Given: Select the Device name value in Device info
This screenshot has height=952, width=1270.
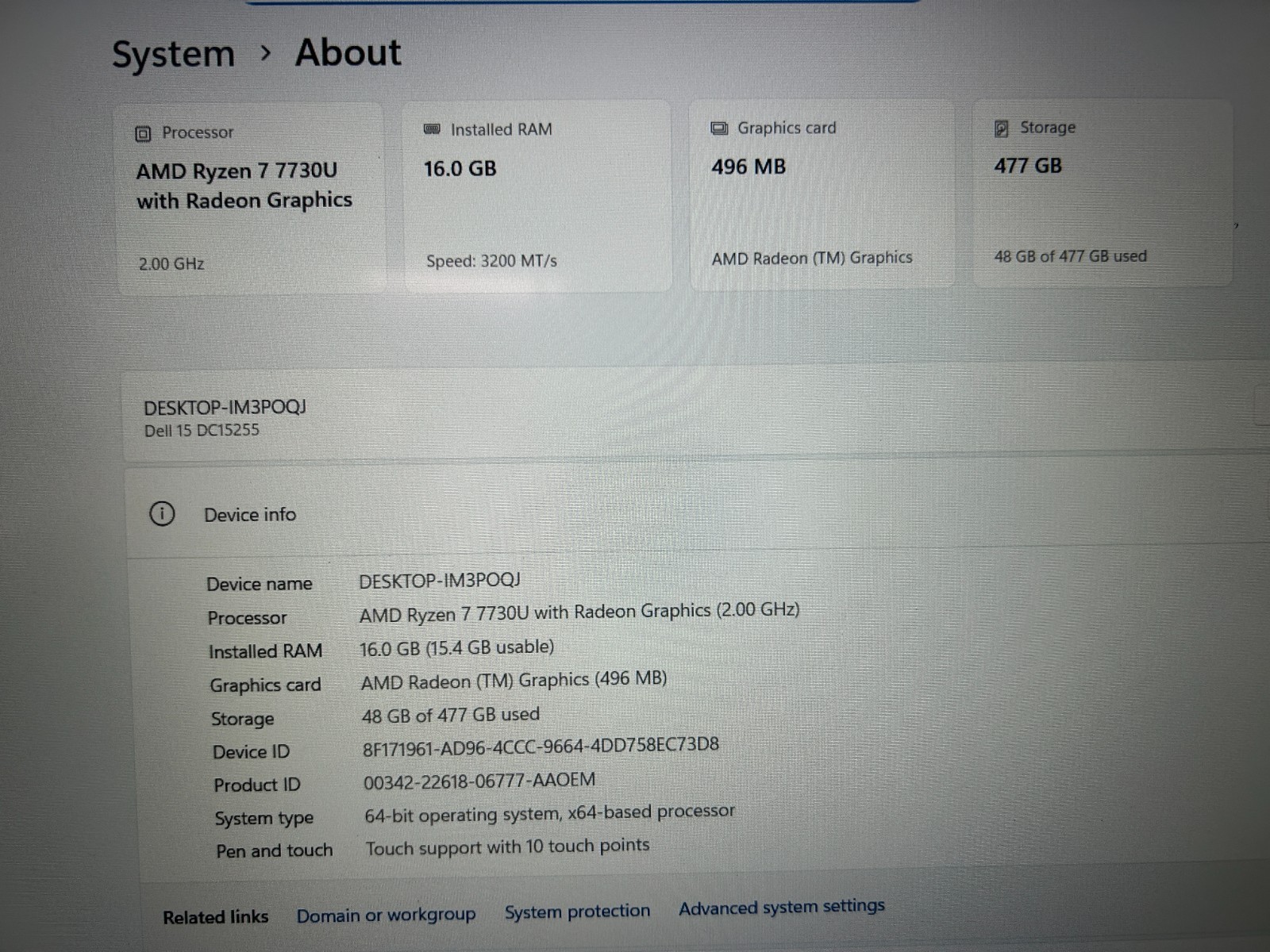Looking at the screenshot, I should tap(439, 581).
